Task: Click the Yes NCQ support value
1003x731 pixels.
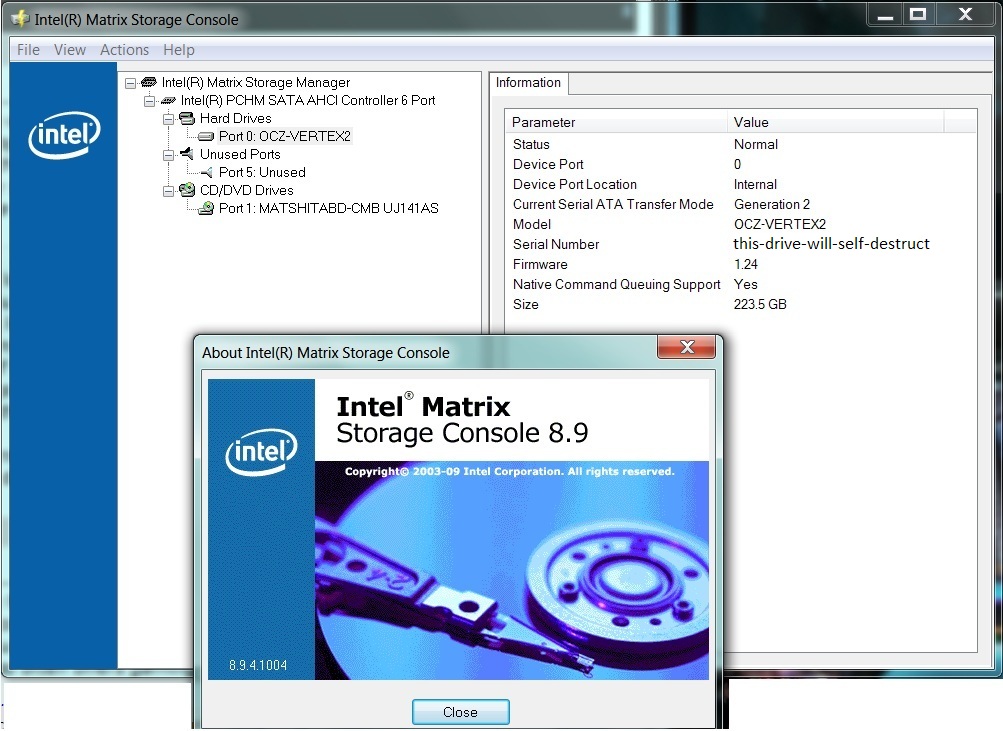Action: click(745, 284)
